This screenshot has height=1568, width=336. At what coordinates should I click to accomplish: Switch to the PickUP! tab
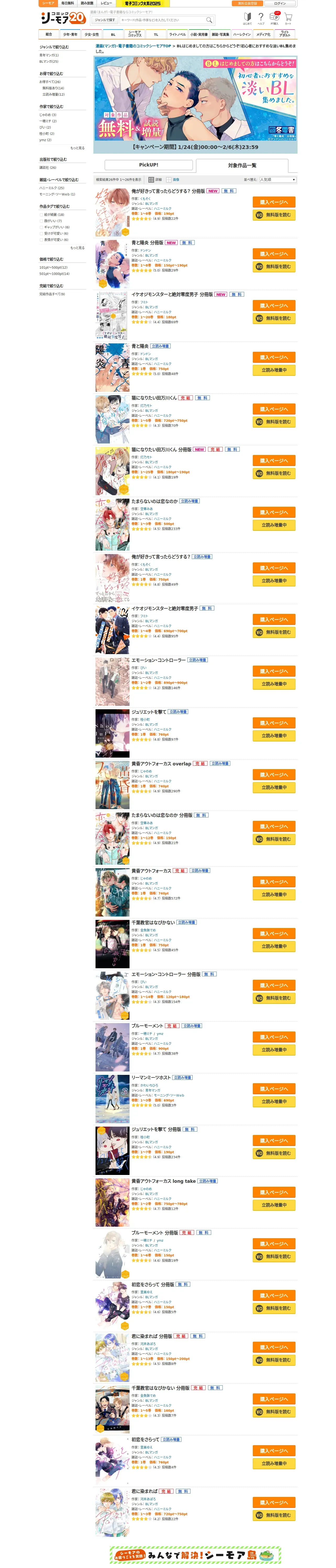click(x=149, y=165)
